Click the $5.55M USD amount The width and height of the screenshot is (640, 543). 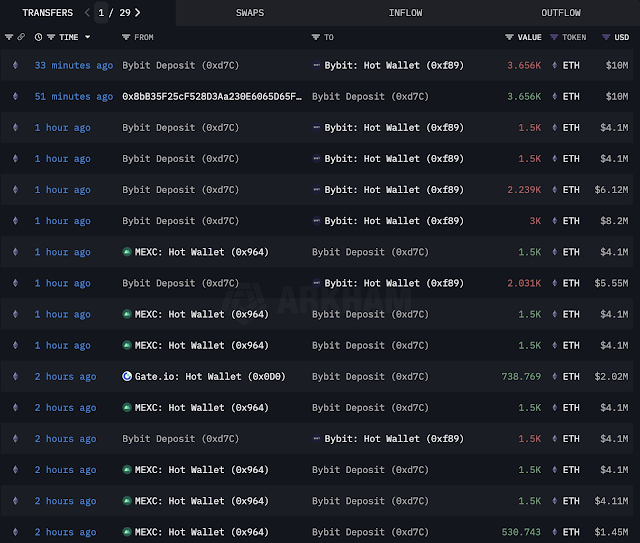coord(611,283)
